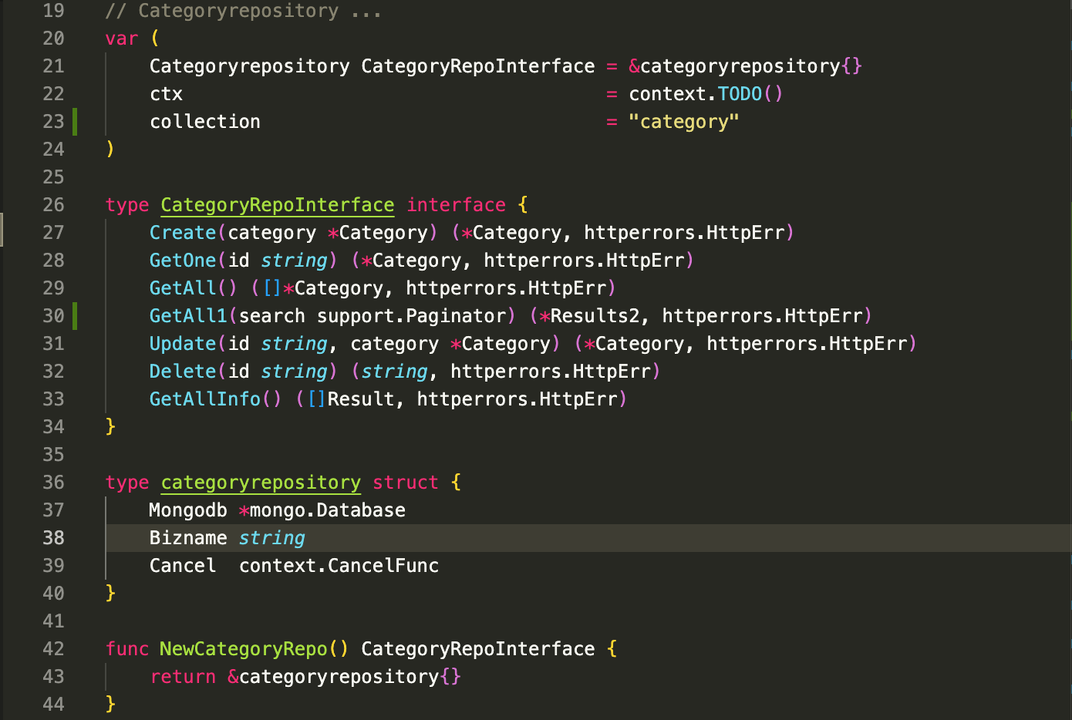The image size is (1072, 720).
Task: Click green git change marker beside line 23
Action: click(75, 122)
